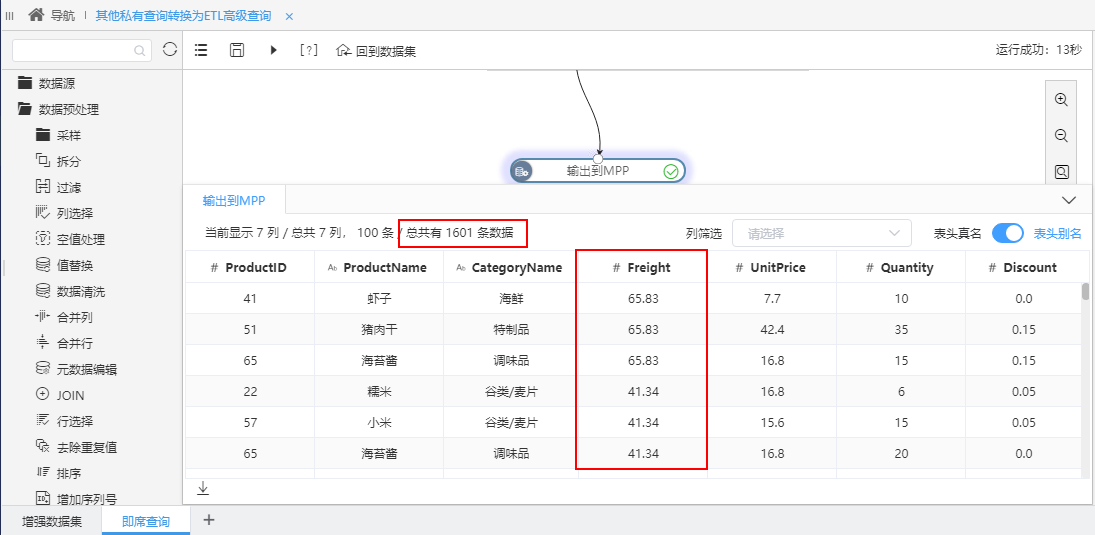Select the 输出到MPP node on the canvas
The height and width of the screenshot is (535, 1095).
coord(598,170)
